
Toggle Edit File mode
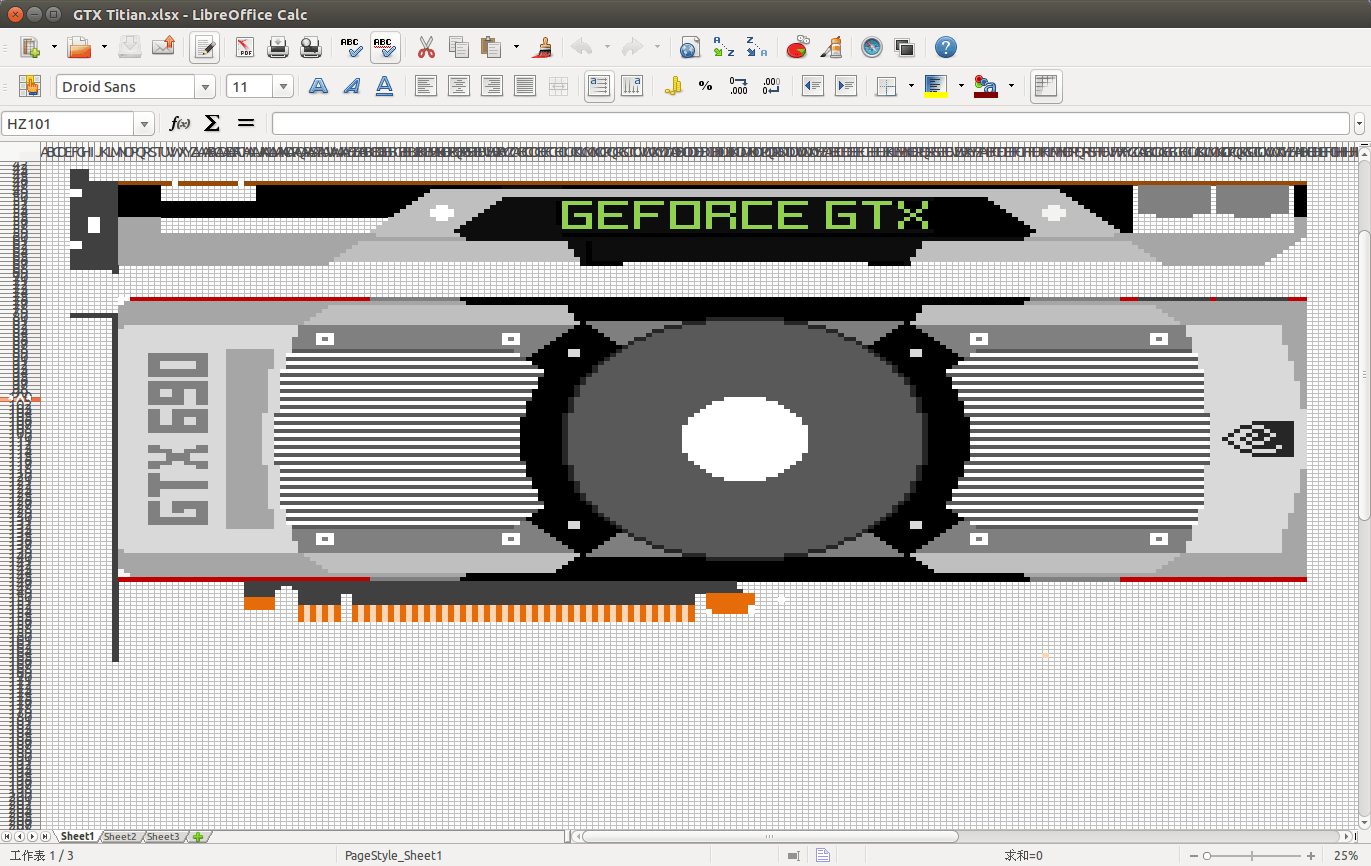click(x=205, y=47)
